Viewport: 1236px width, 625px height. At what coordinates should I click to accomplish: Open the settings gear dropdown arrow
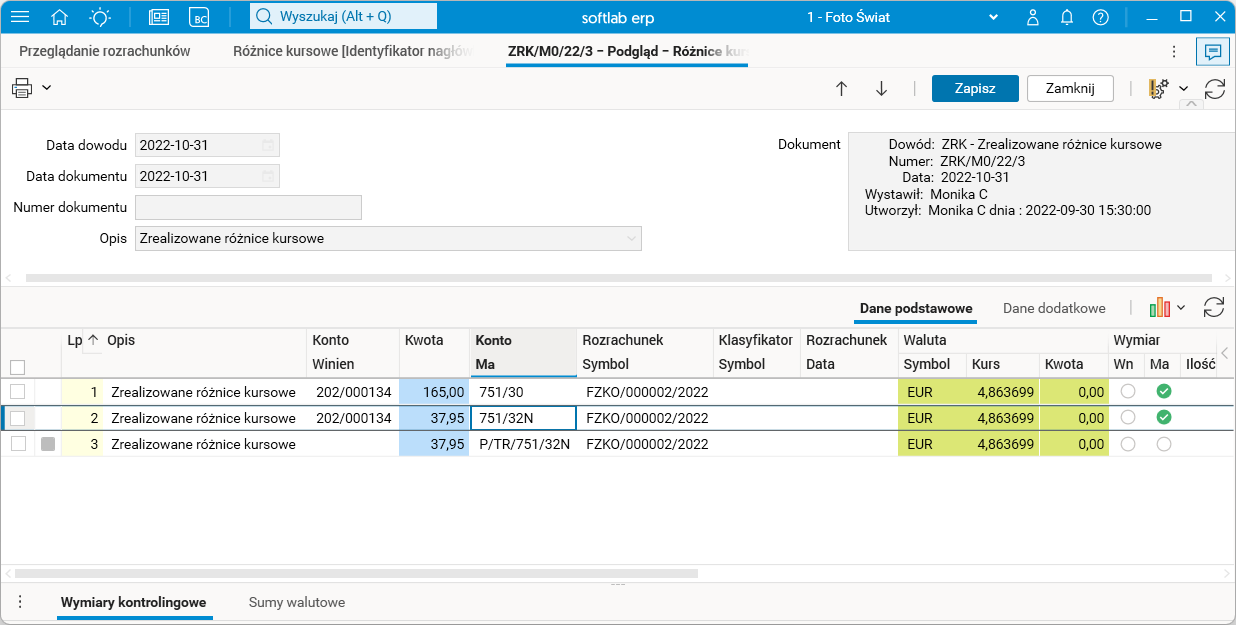click(1184, 88)
